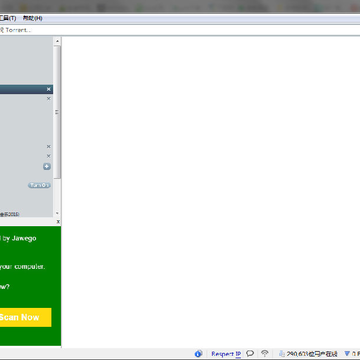Click the Jawego advertisement text
This screenshot has width=360, height=360.
[x=20, y=238]
